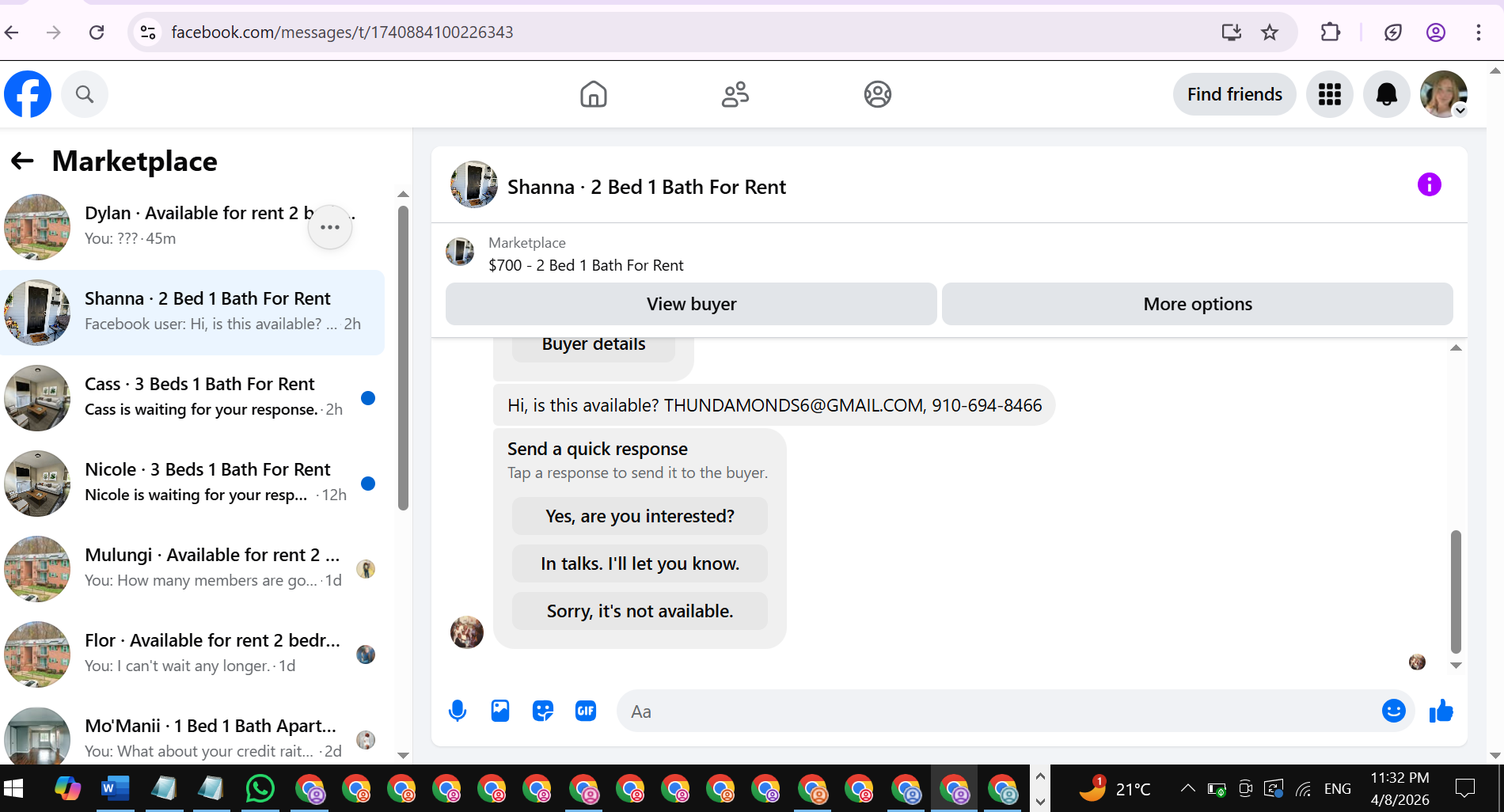1504x812 pixels.
Task: Open the Windows Start menu
Action: [14, 788]
